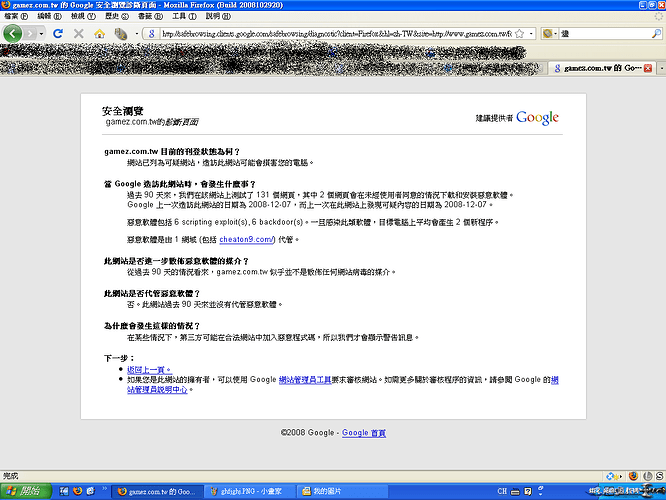Launch Firefox from the quick launch bar
This screenshot has width=666, height=500.
[x=77, y=491]
